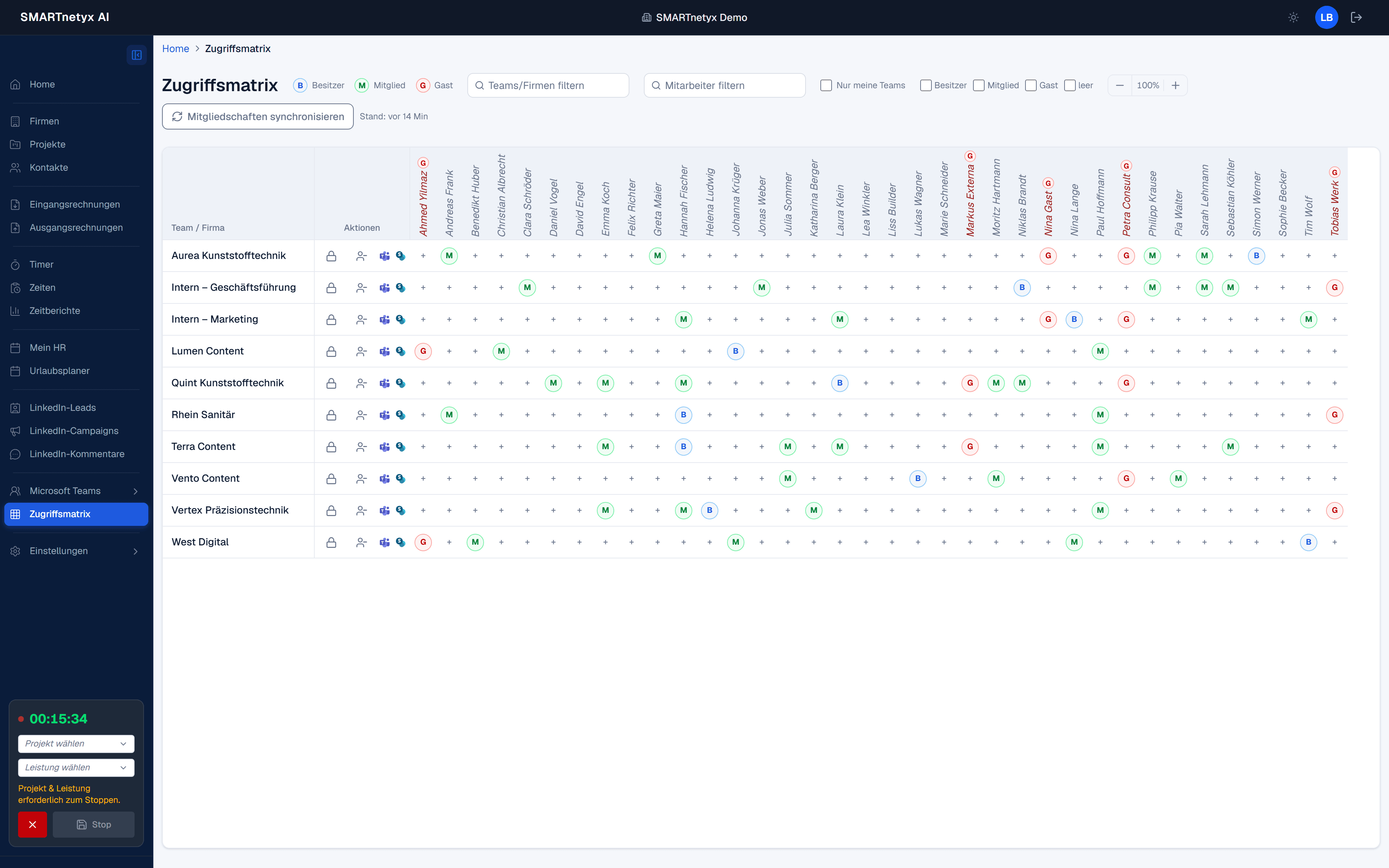The image size is (1389, 868).
Task: Focus the Mitarbeiter filtern search field
Action: [725, 86]
